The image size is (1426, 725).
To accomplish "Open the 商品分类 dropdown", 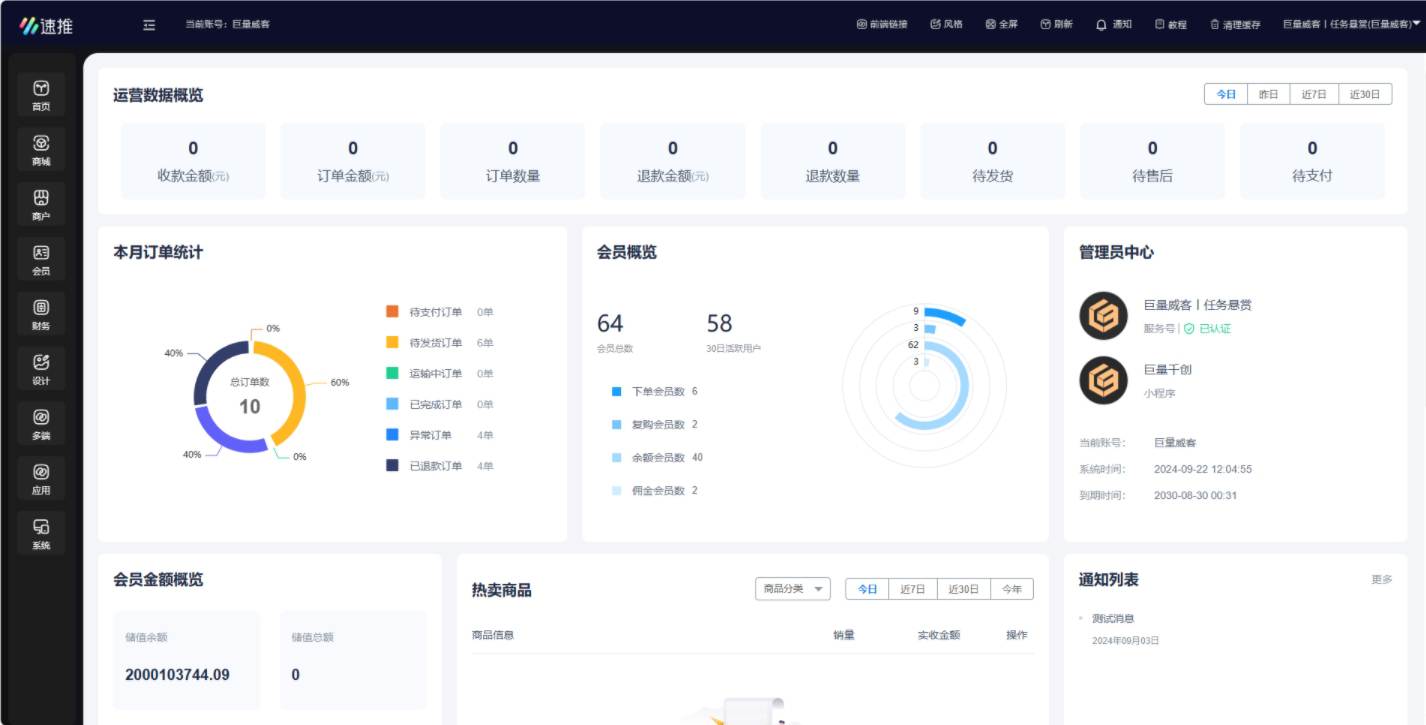I will (x=792, y=589).
